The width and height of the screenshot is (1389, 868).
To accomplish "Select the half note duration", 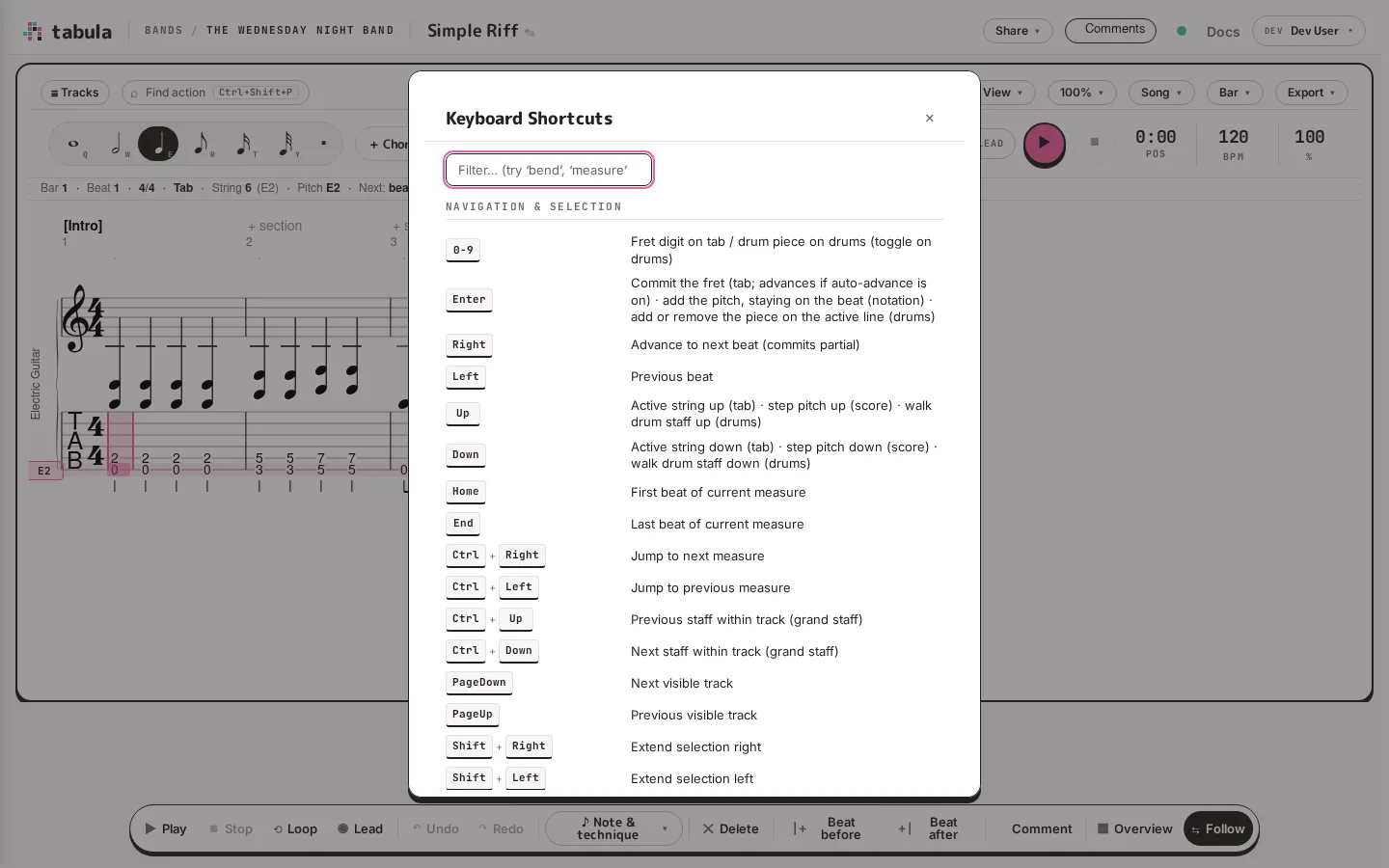I will coord(117,144).
